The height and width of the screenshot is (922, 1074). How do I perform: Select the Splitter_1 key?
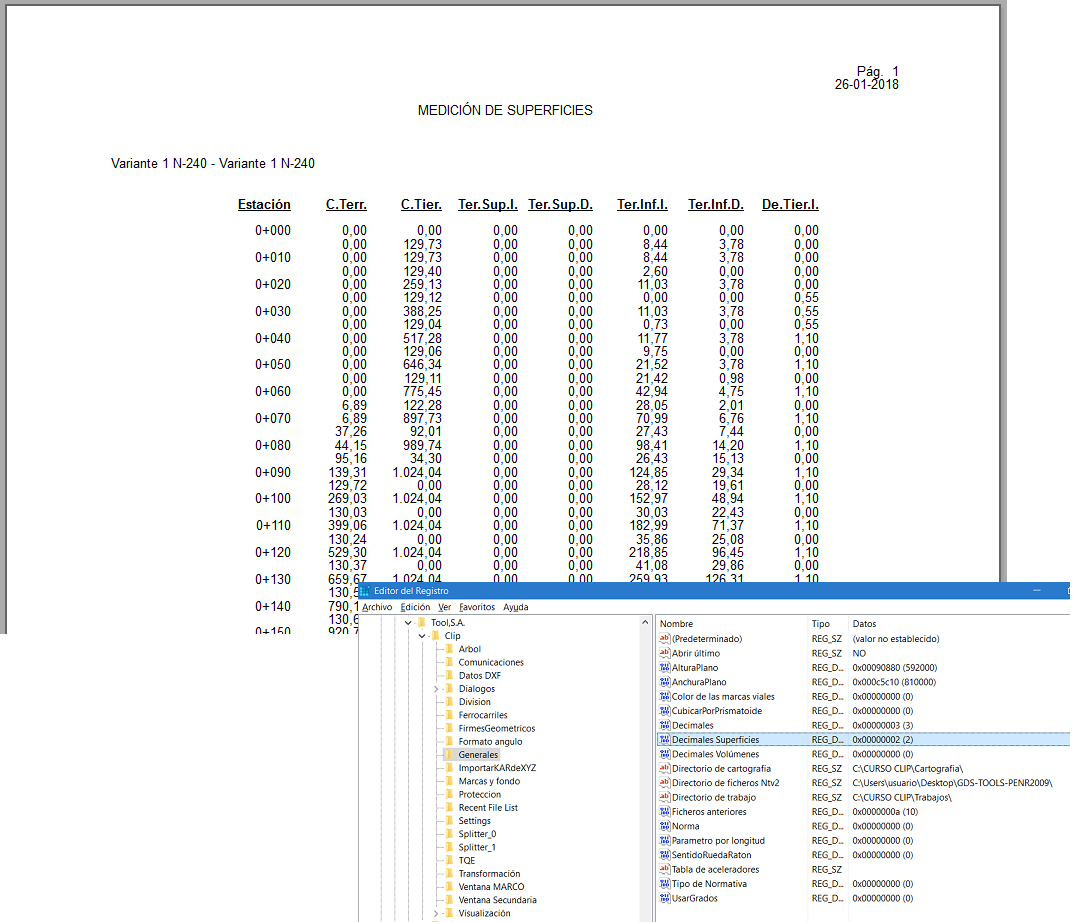(477, 847)
